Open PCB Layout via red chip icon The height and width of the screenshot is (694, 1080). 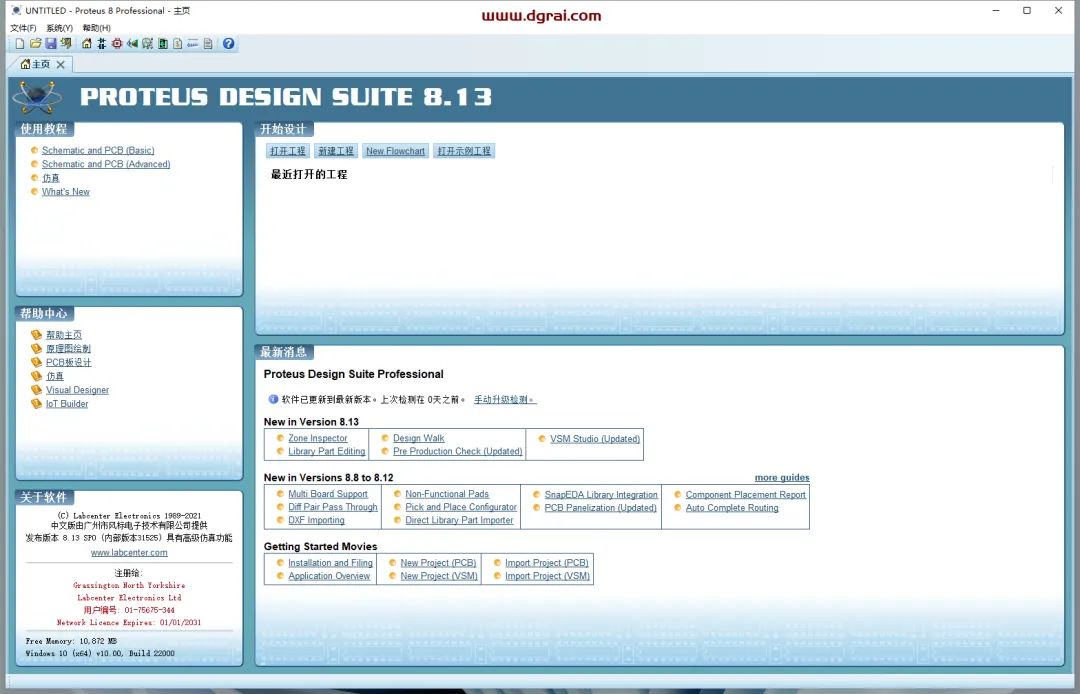pyautogui.click(x=116, y=43)
